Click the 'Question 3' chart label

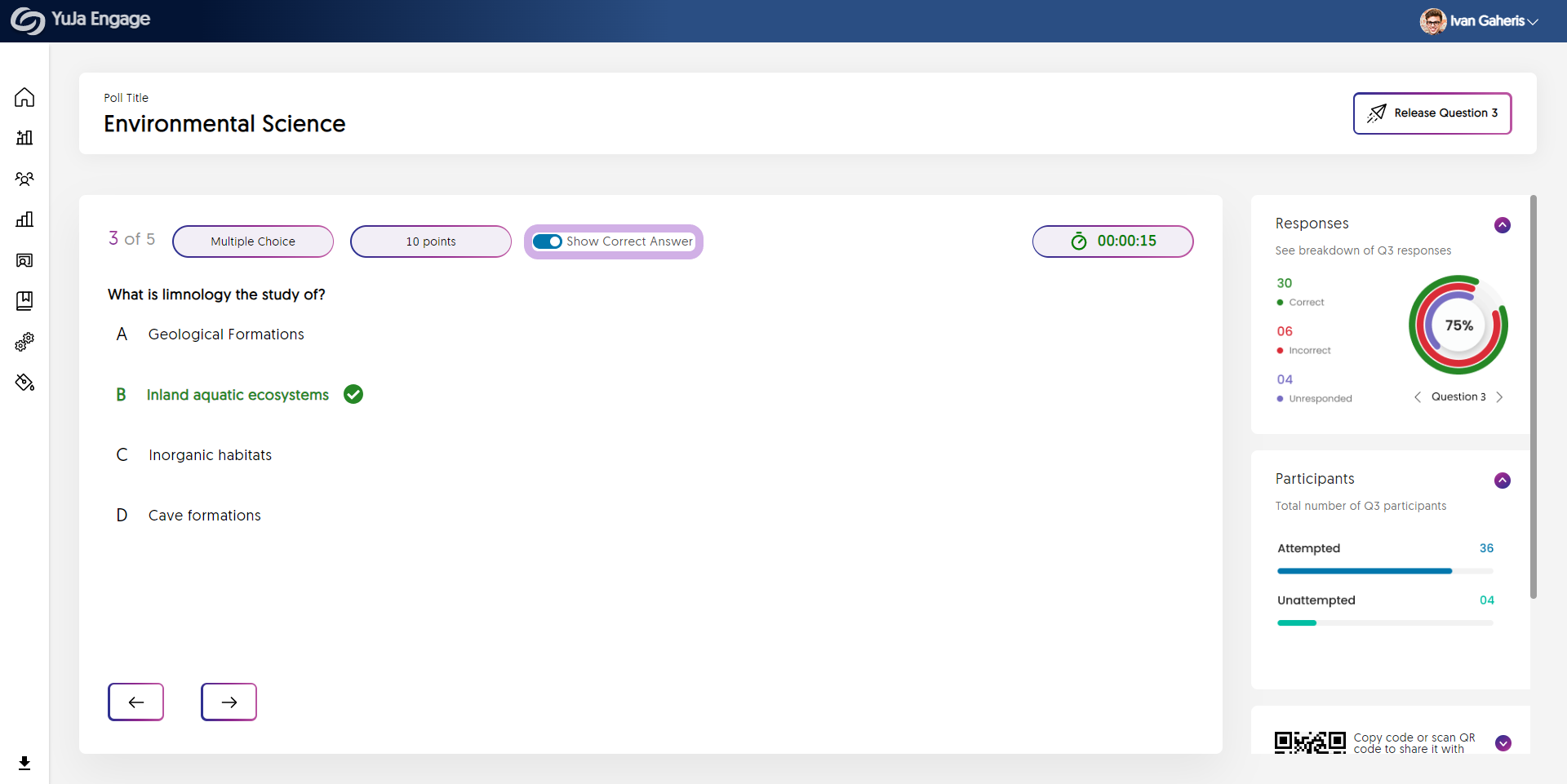click(x=1458, y=397)
